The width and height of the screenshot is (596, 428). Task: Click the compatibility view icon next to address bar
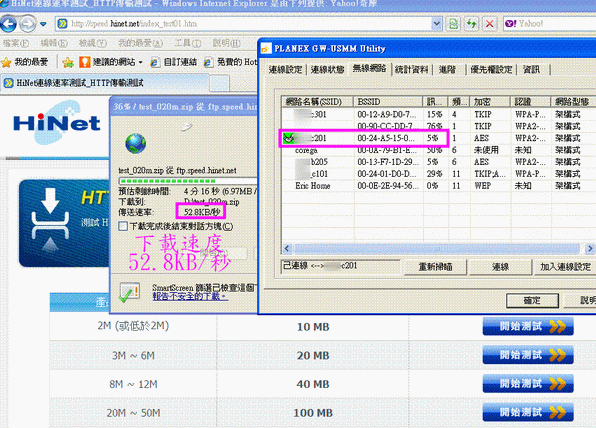pos(453,24)
